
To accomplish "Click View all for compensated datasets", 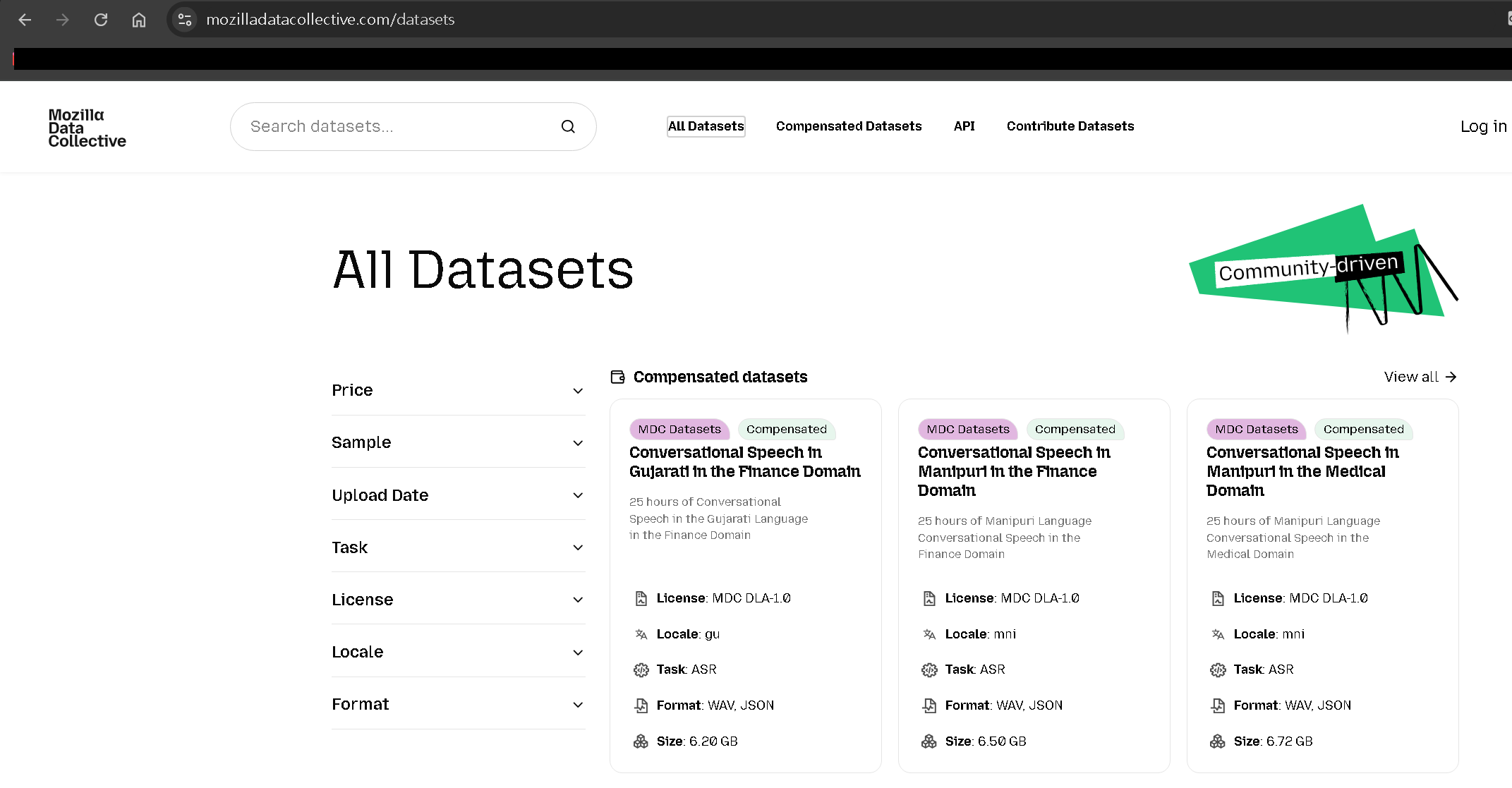I will point(1420,377).
